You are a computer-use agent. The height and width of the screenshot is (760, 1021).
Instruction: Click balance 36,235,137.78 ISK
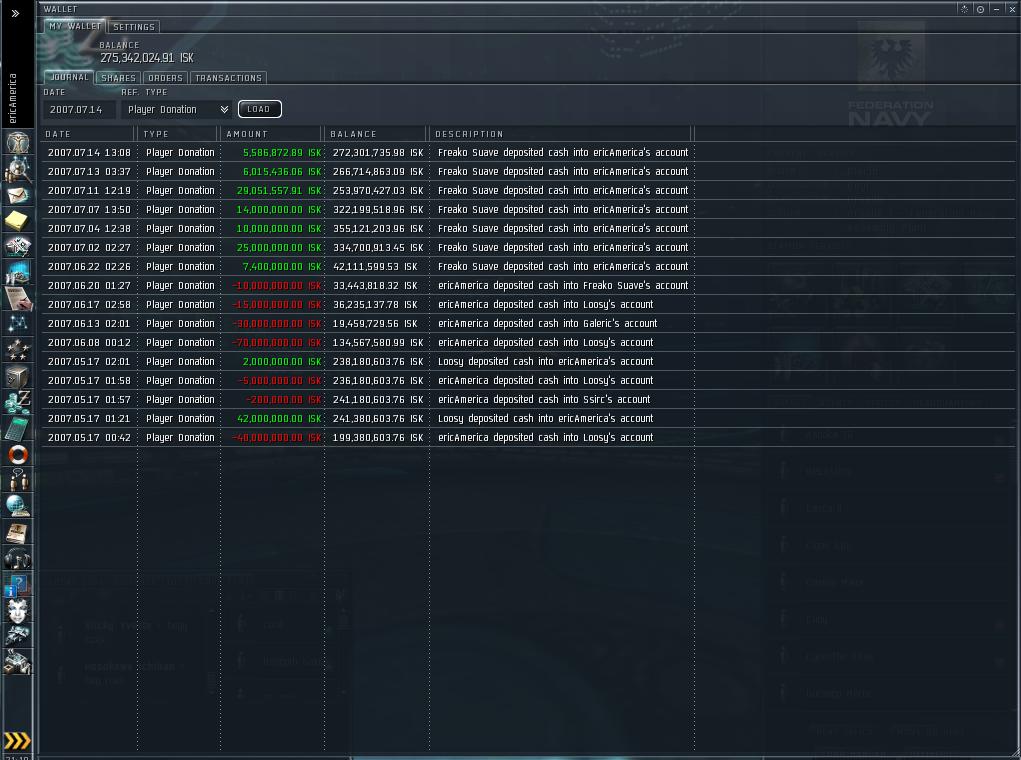pos(375,304)
